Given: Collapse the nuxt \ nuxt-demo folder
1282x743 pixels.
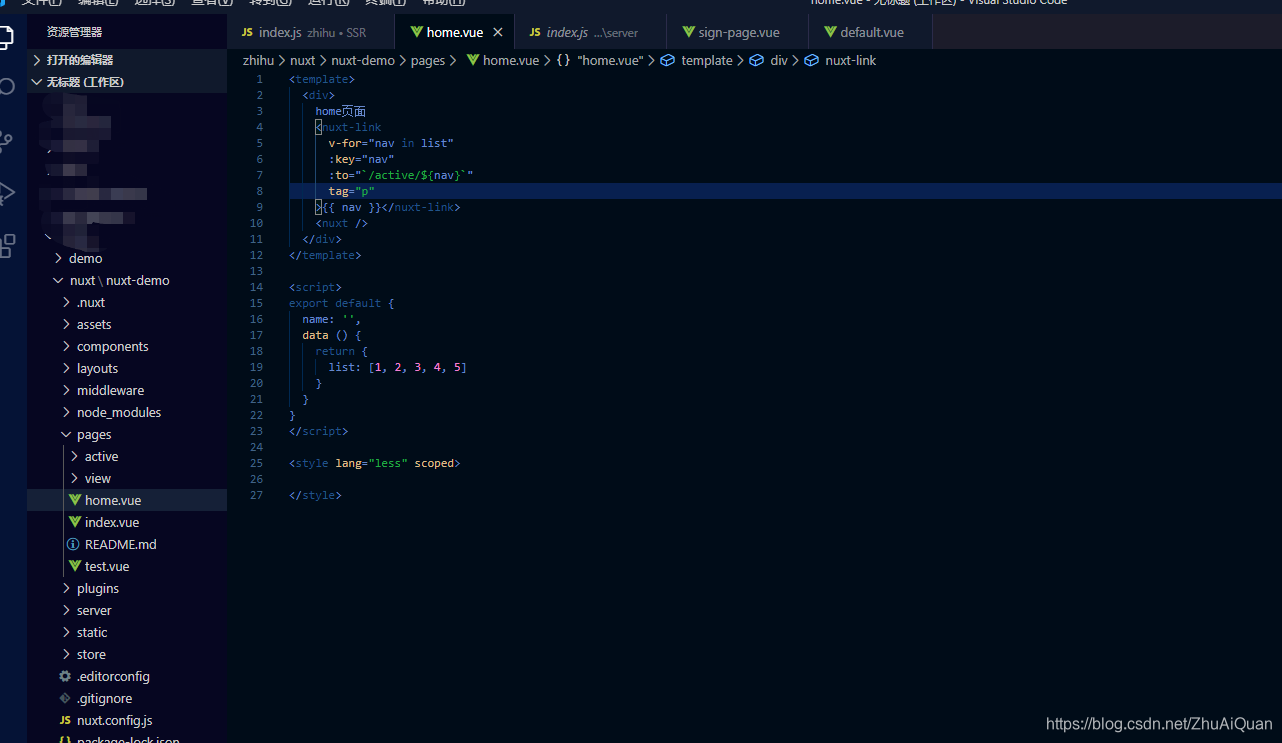Looking at the screenshot, I should 127,280.
